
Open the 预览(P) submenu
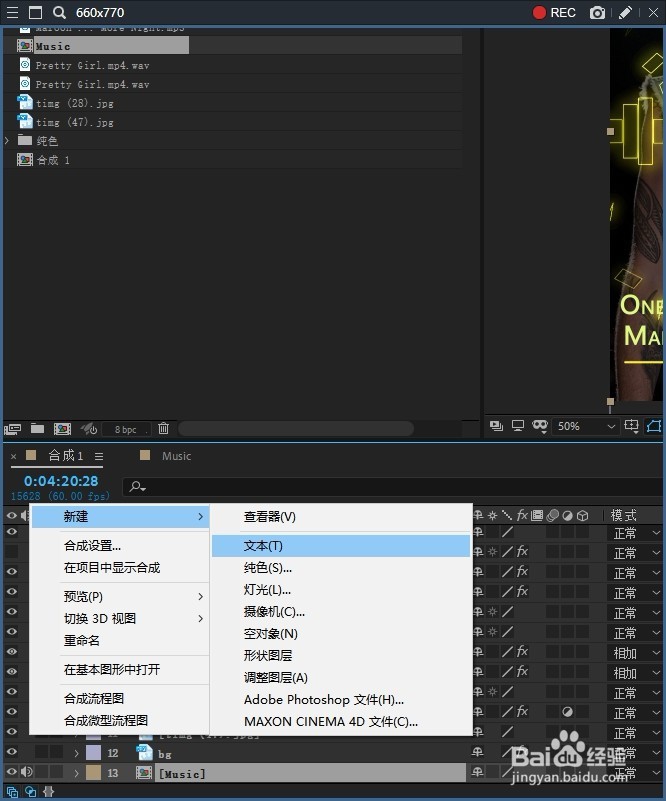click(121, 597)
